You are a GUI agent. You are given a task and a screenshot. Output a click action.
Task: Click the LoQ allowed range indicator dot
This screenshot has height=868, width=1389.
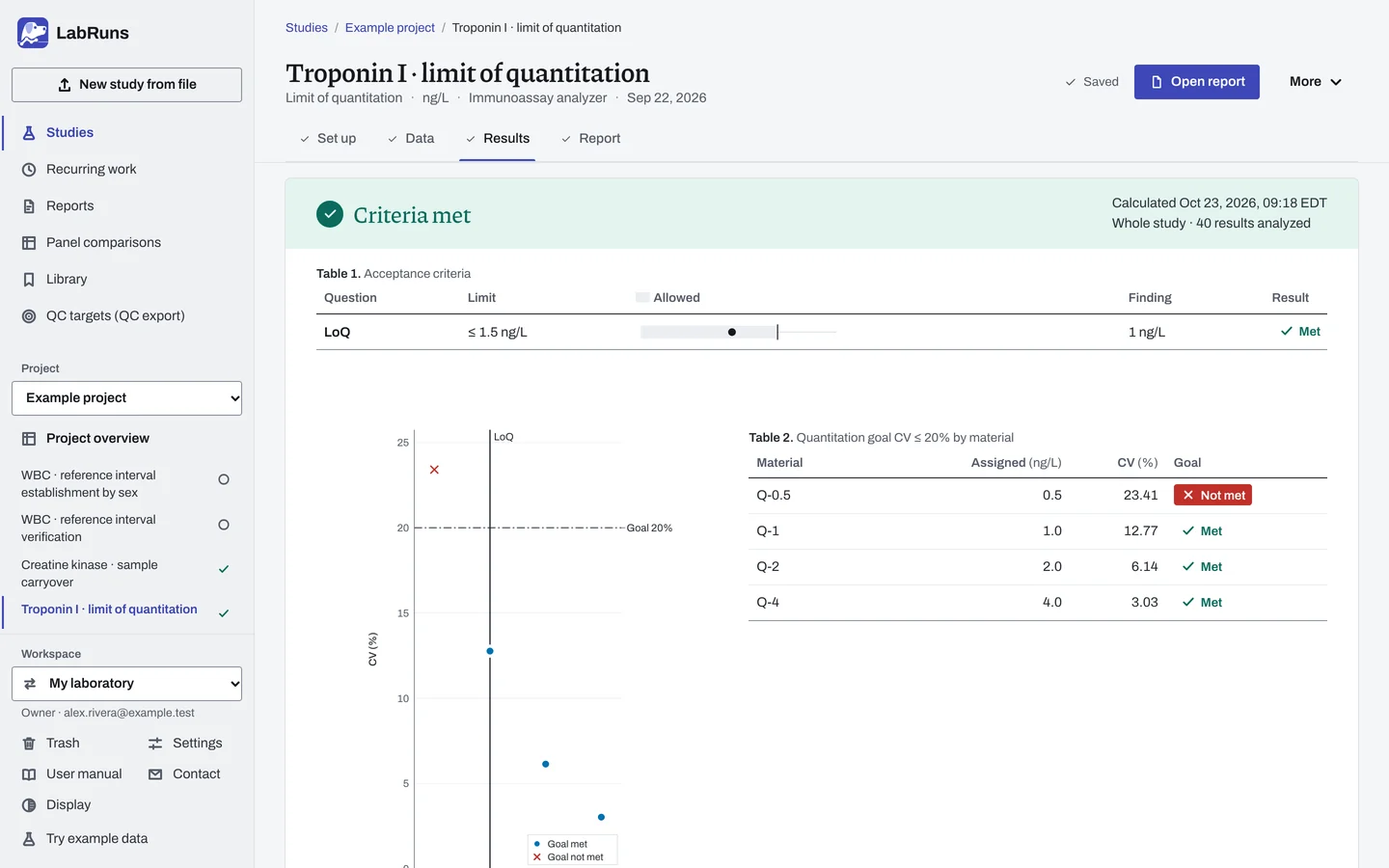(x=732, y=332)
